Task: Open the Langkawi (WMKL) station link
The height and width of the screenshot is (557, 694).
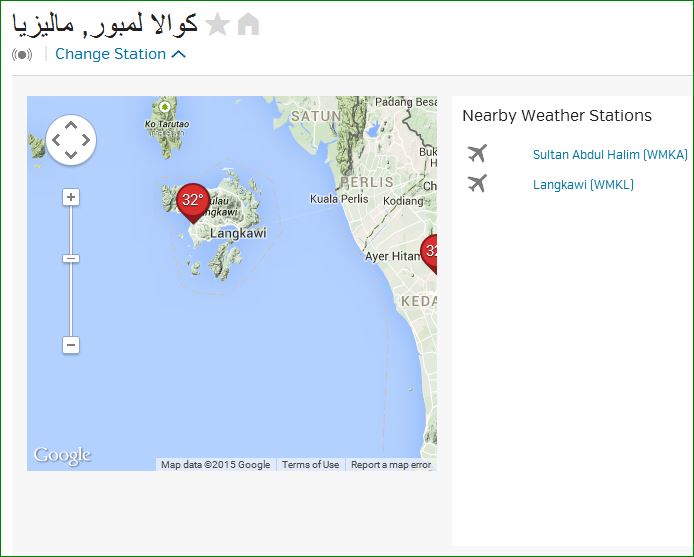Action: point(583,185)
